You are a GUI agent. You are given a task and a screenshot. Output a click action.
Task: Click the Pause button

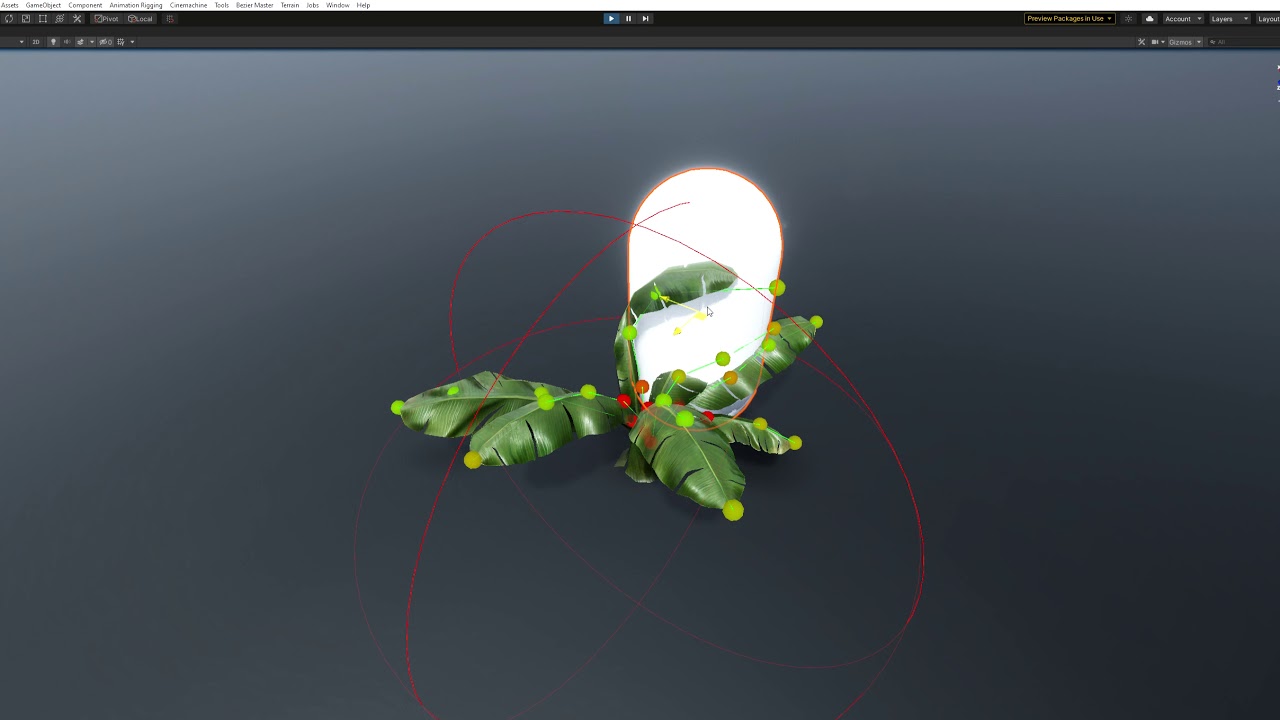coord(628,18)
